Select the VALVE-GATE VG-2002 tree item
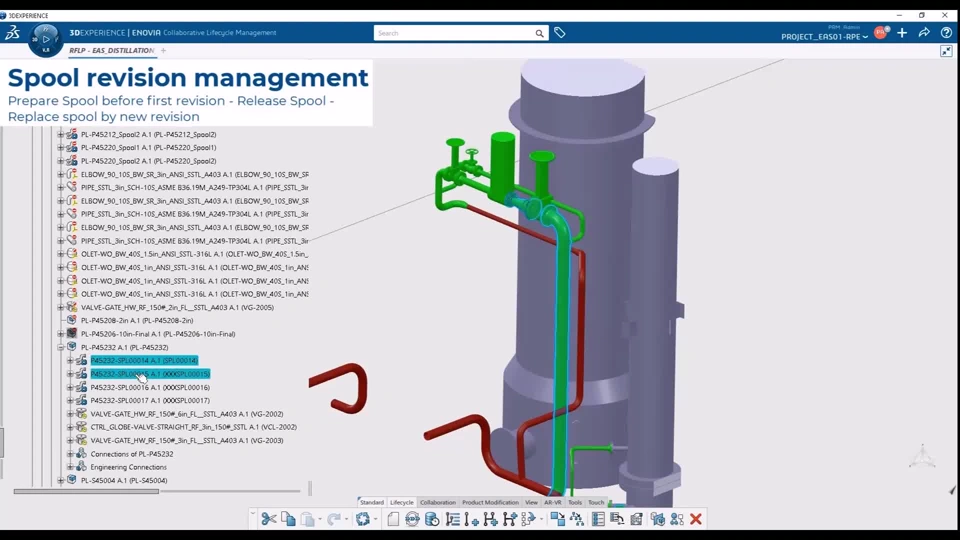The width and height of the screenshot is (960, 540). tap(187, 414)
